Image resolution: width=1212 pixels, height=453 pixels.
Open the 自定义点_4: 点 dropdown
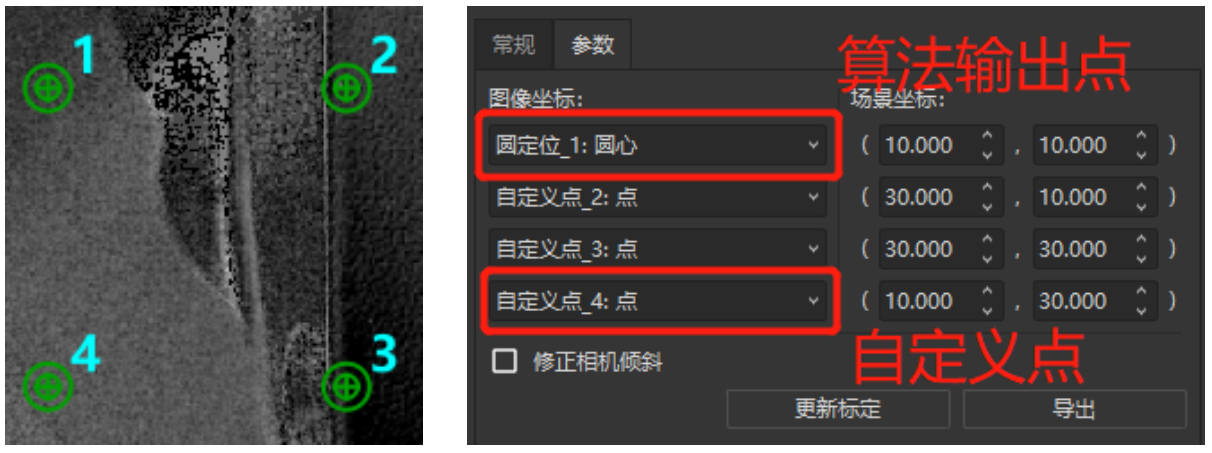pyautogui.click(x=657, y=301)
